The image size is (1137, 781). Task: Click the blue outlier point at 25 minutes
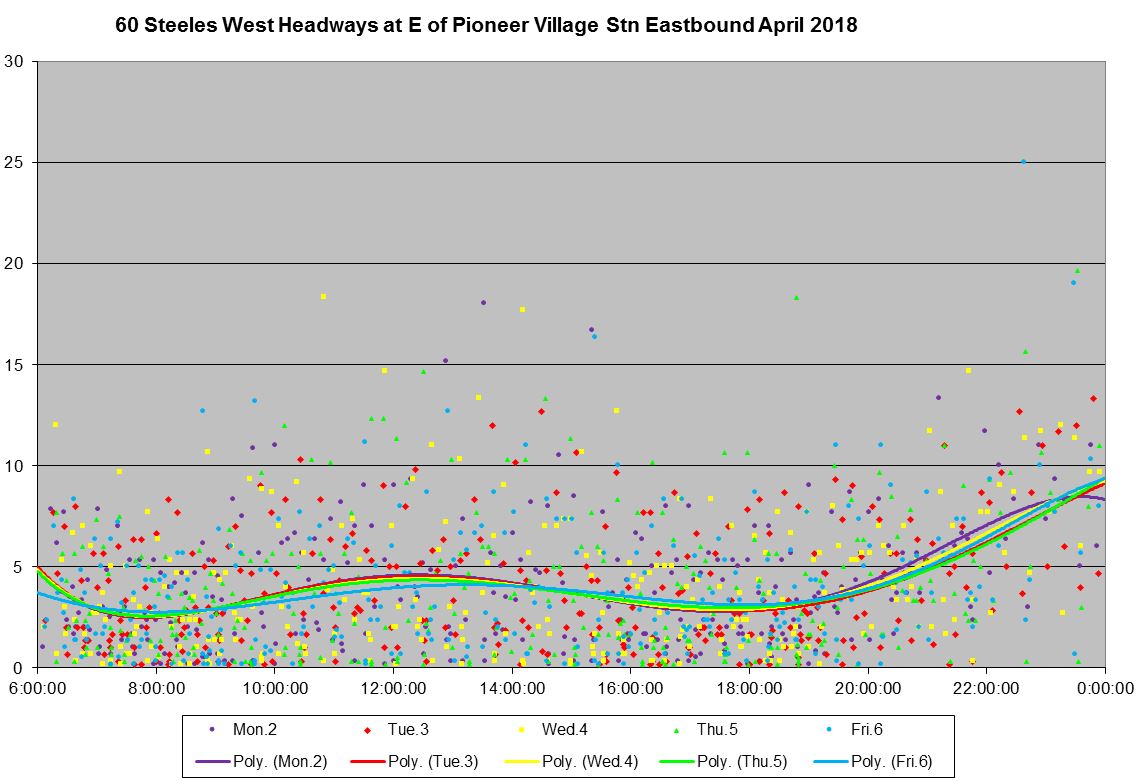[1023, 161]
